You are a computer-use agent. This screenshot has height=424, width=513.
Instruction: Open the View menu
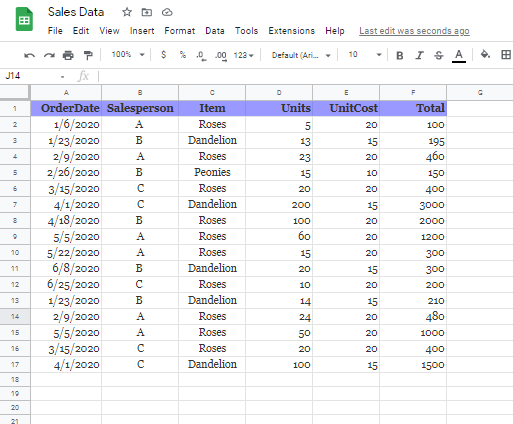point(109,31)
